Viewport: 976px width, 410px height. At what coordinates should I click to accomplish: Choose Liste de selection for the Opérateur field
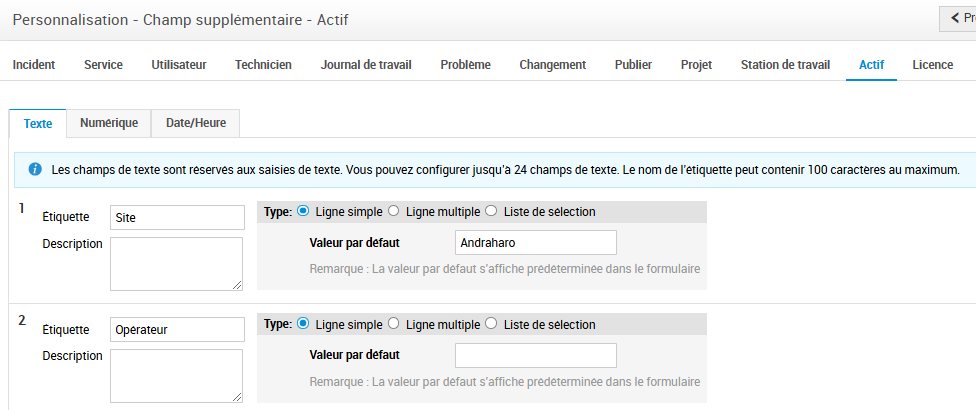click(491, 324)
